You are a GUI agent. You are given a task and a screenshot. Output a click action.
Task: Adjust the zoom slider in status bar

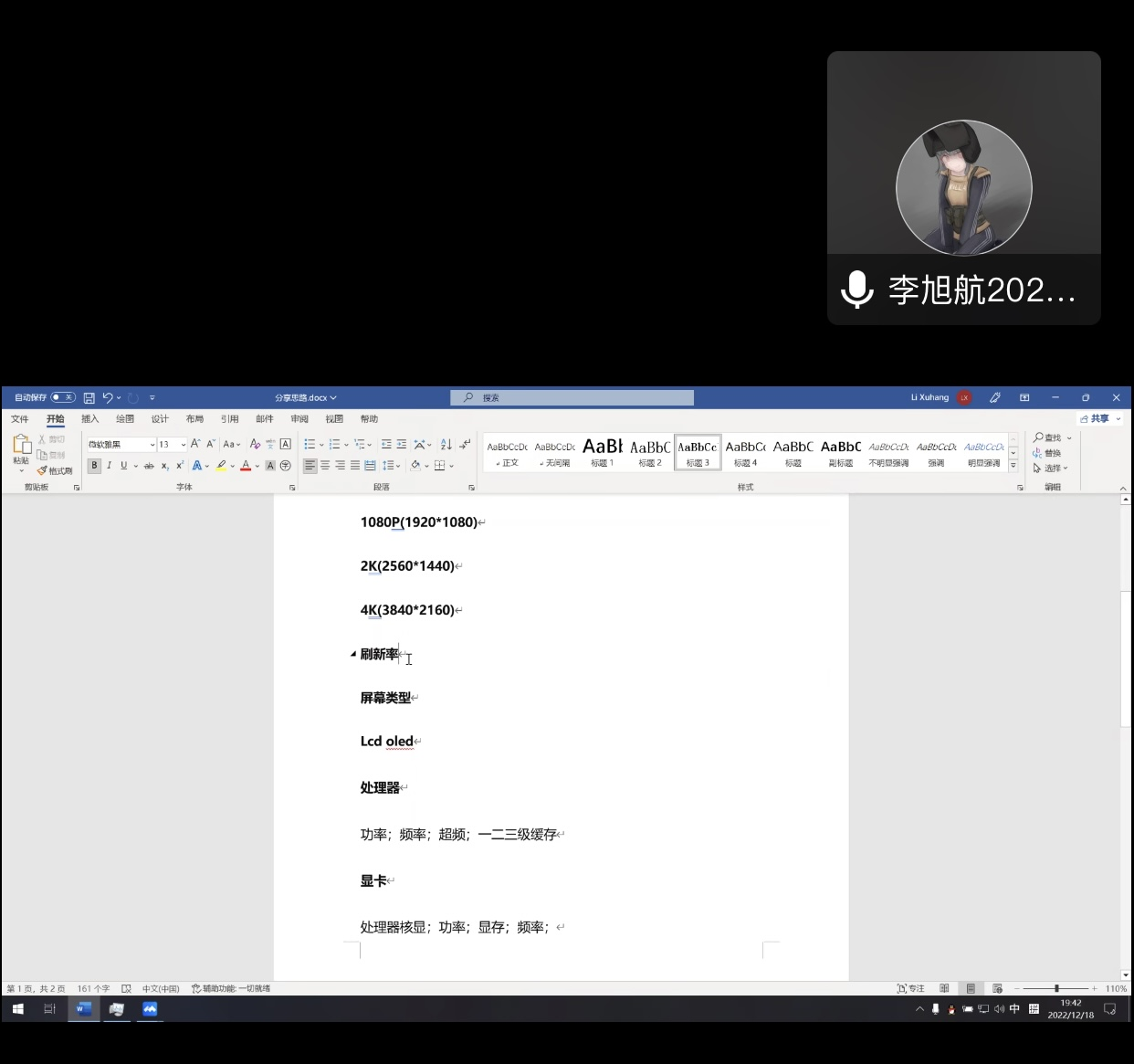pyautogui.click(x=1056, y=988)
